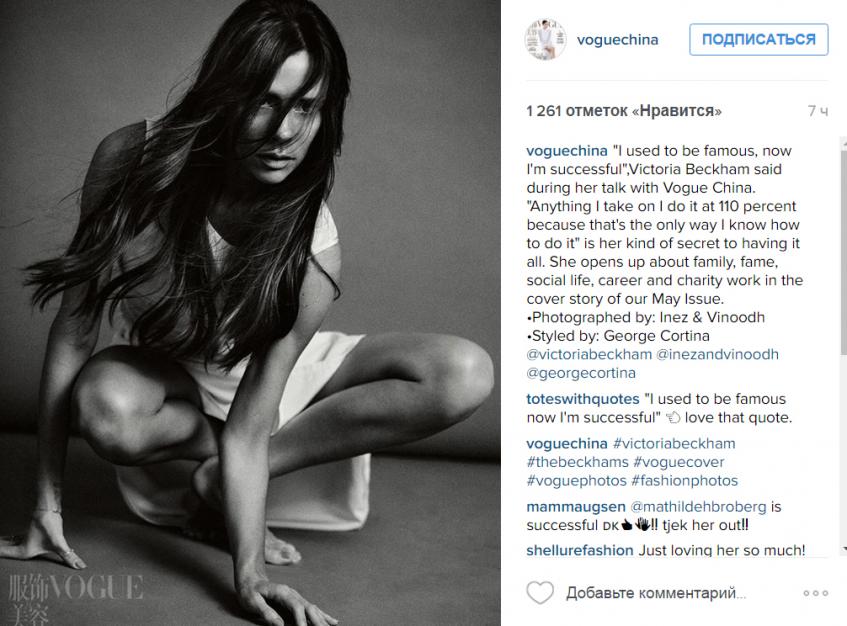Click the voguechina profile avatar

click(545, 39)
